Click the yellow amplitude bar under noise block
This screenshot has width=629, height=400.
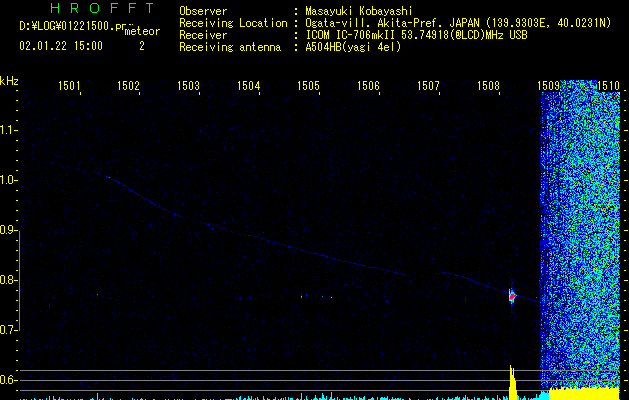pyautogui.click(x=584, y=394)
